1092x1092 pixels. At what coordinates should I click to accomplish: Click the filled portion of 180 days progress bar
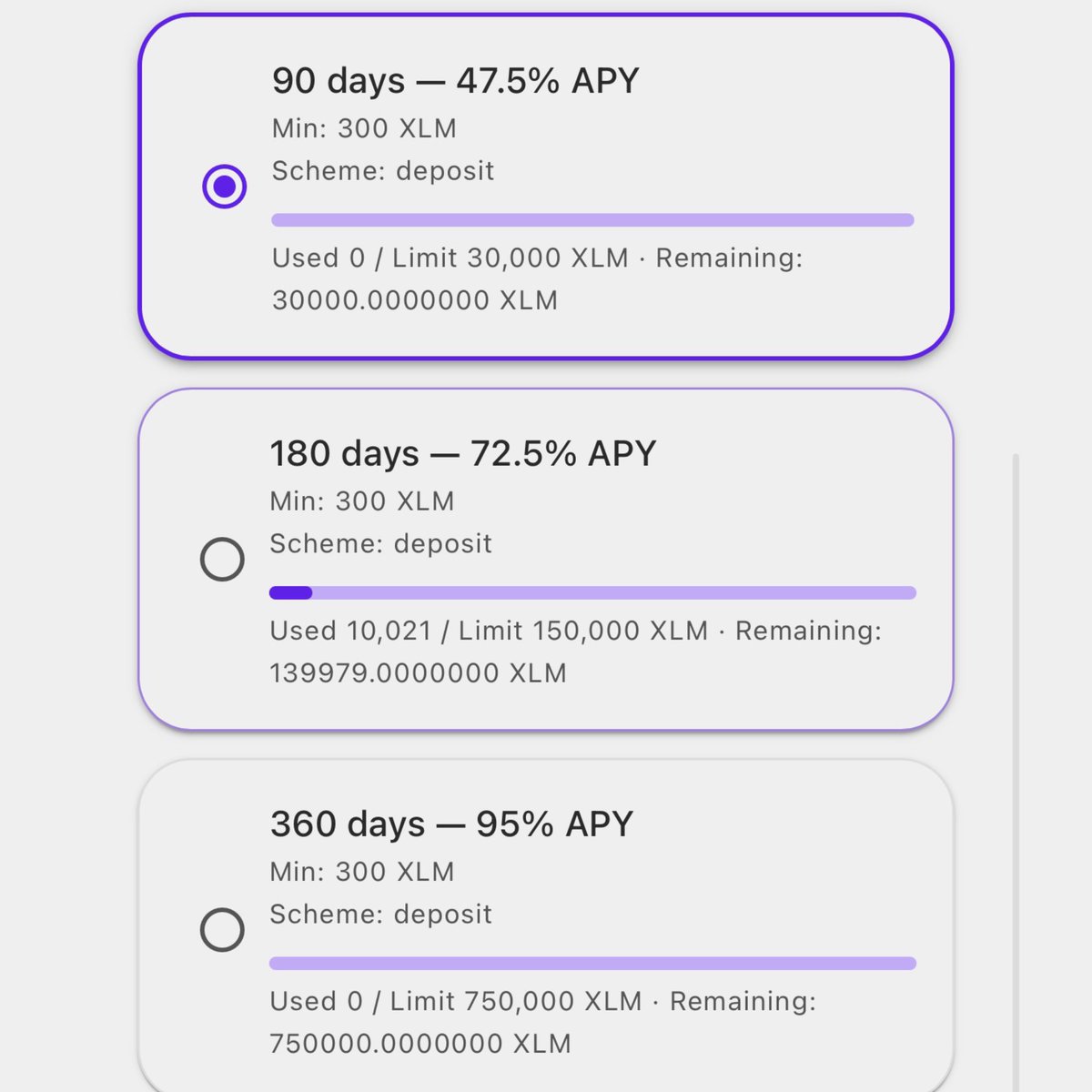coord(291,592)
